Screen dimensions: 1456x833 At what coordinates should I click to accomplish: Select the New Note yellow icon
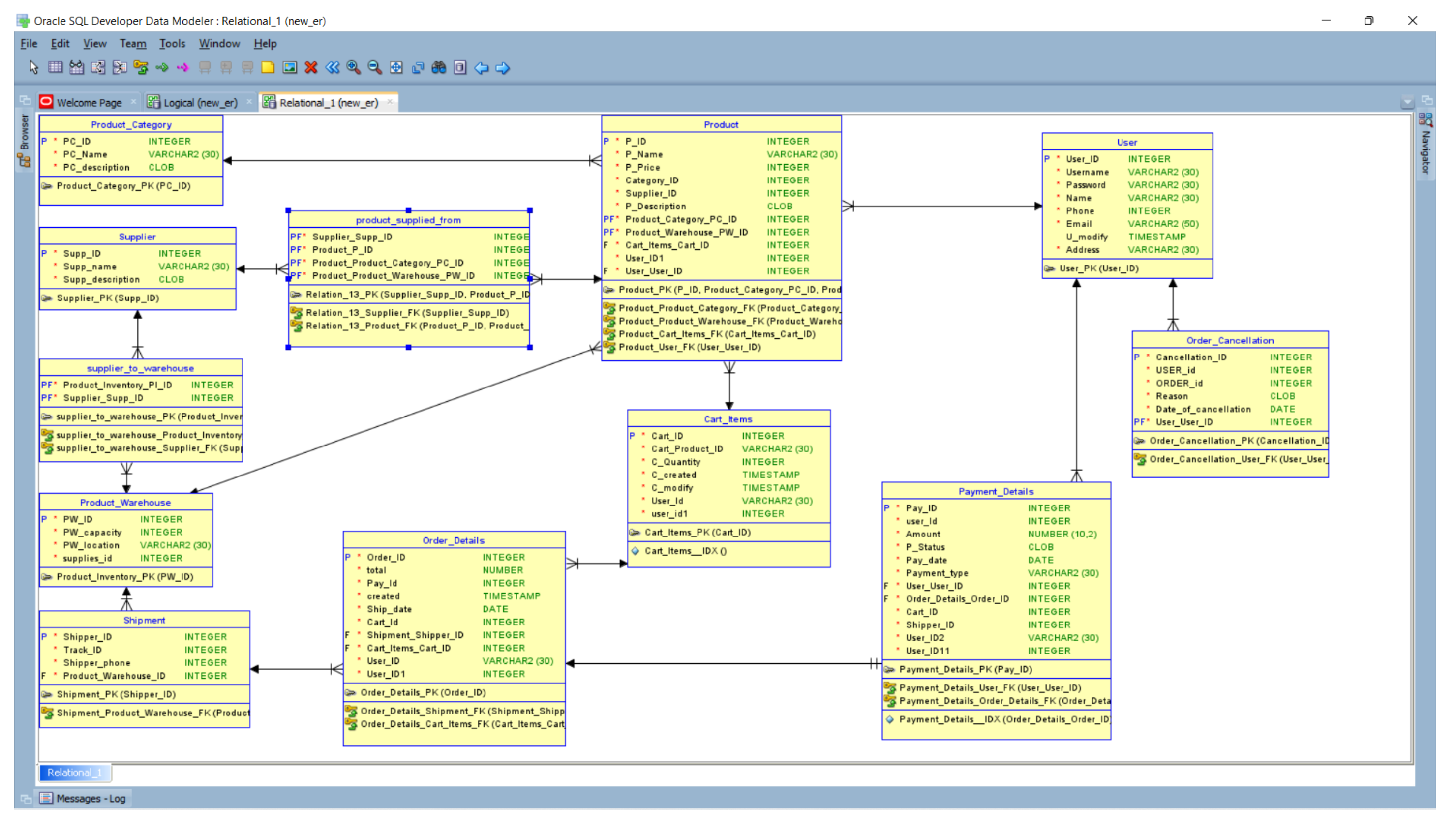268,67
